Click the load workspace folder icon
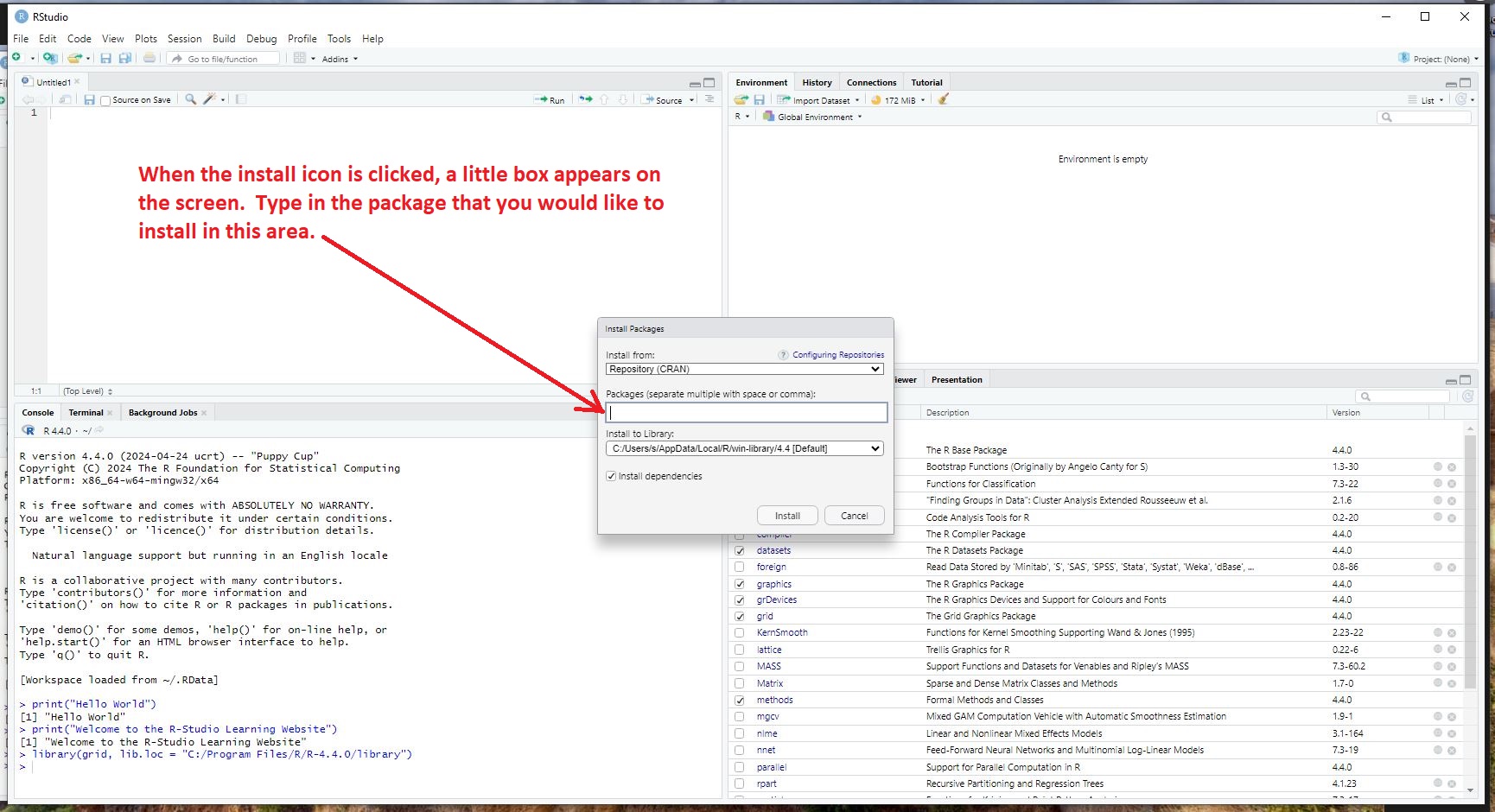 coord(741,99)
